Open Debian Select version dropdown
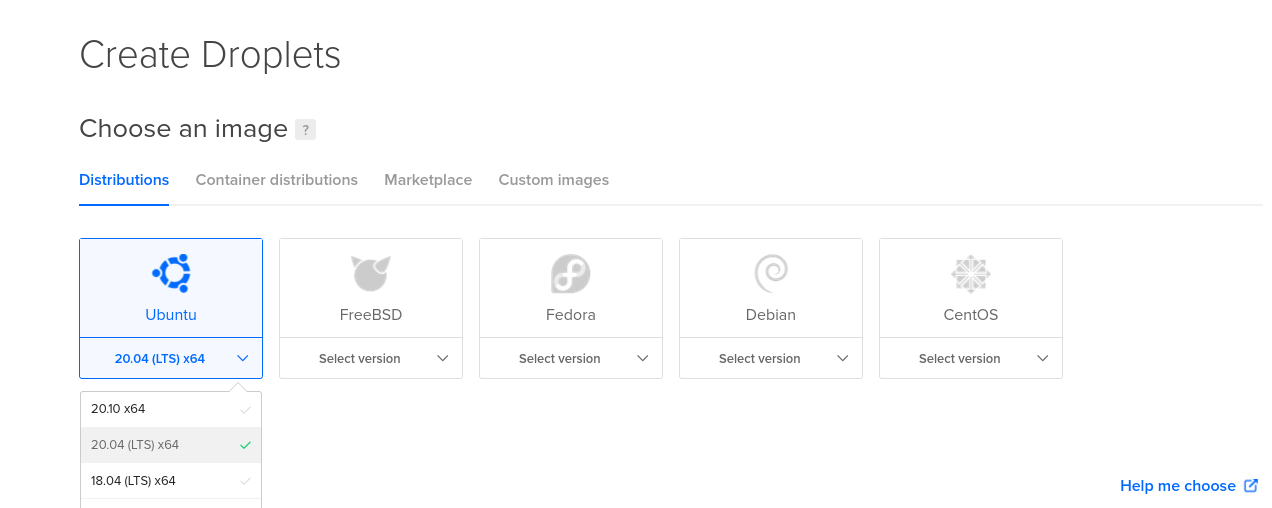Viewport: 1272px width, 508px height. pos(771,358)
